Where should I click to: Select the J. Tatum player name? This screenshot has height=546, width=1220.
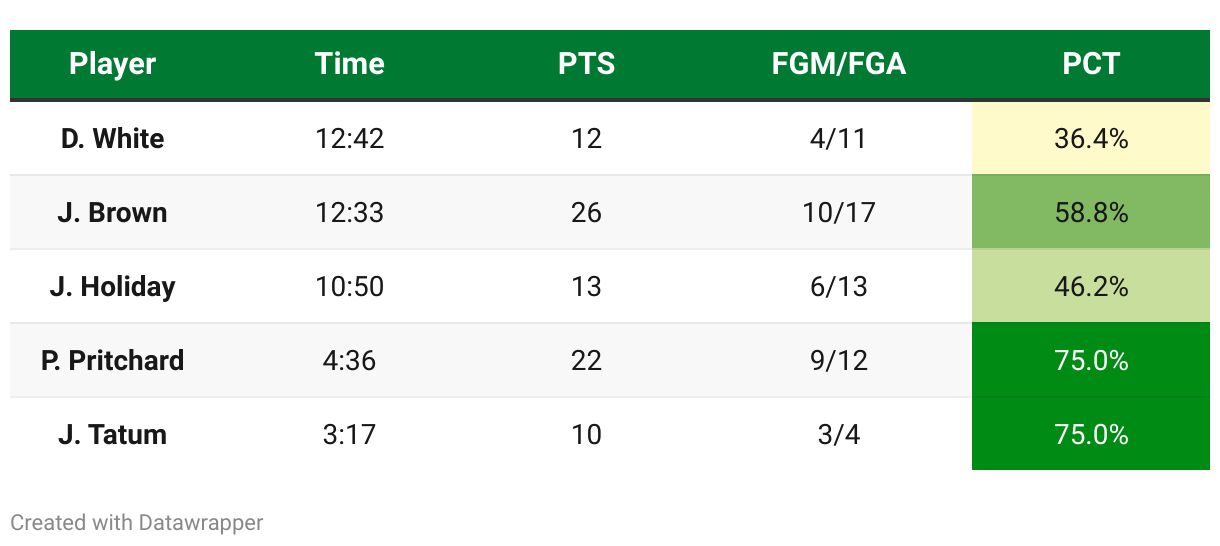[x=112, y=434]
